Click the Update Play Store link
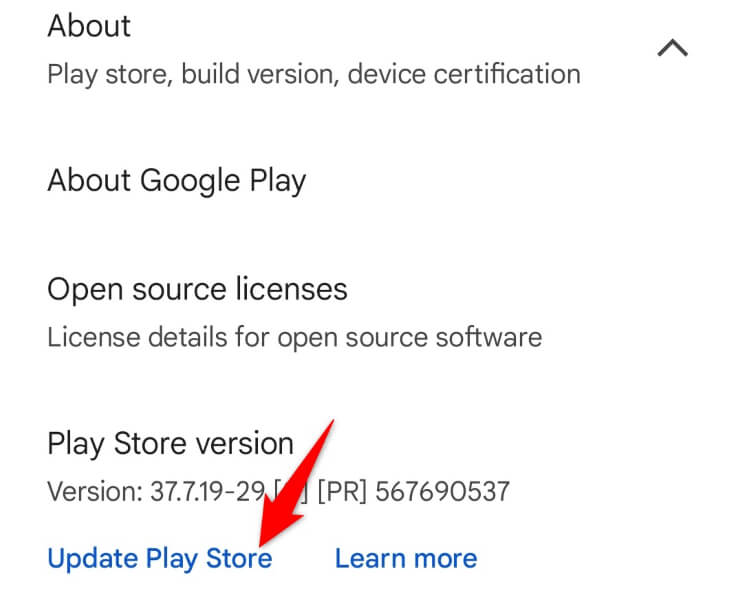 (159, 557)
